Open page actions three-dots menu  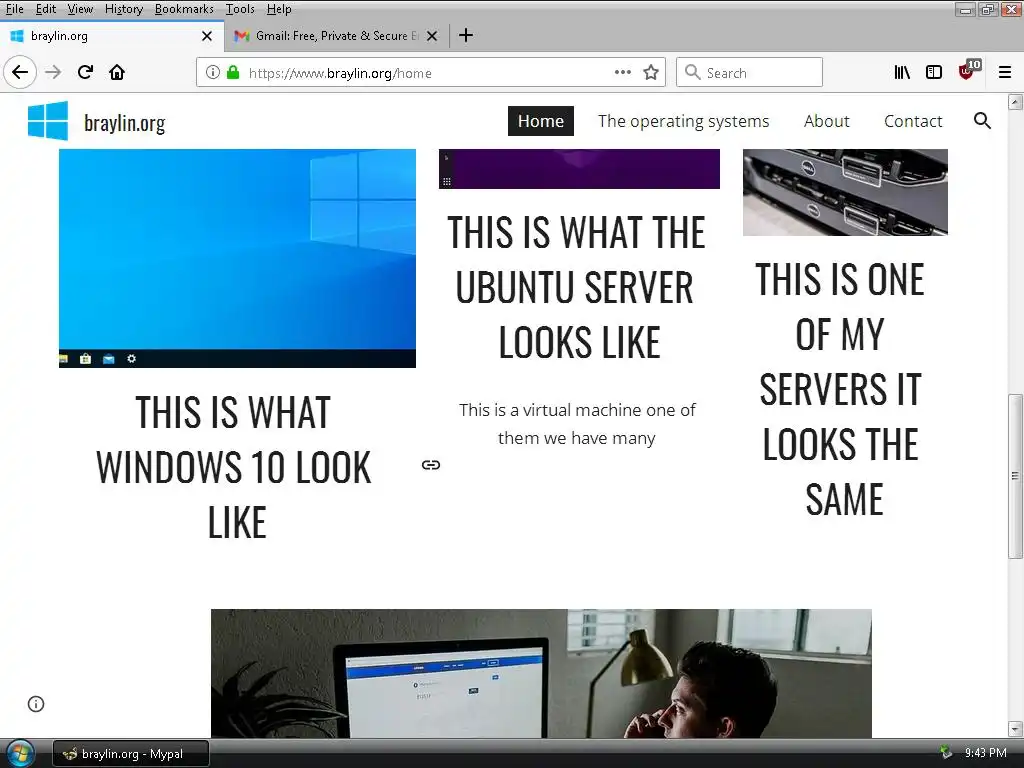click(x=622, y=72)
